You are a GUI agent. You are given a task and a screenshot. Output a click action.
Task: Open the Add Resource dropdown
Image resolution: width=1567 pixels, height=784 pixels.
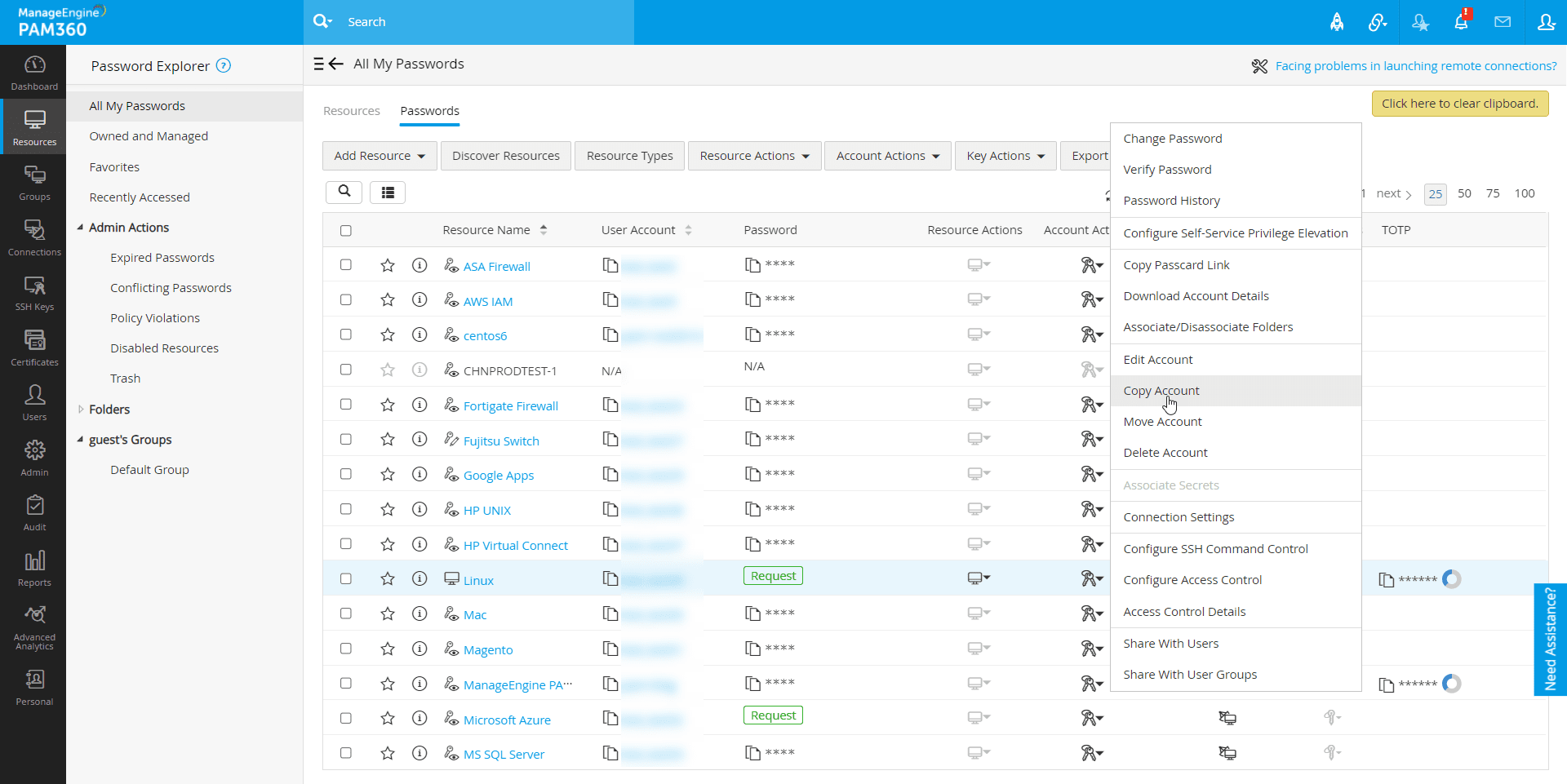[x=380, y=156]
